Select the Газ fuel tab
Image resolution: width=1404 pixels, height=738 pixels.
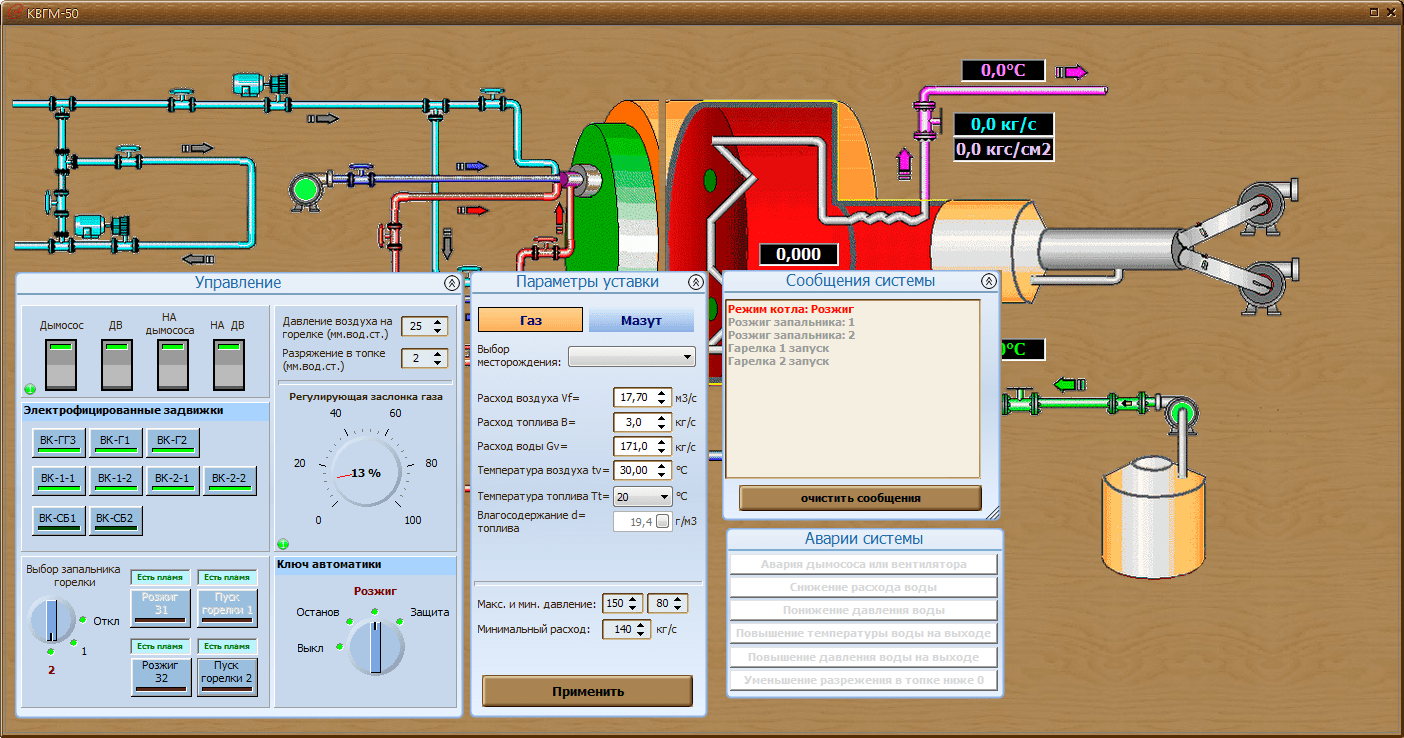(530, 320)
